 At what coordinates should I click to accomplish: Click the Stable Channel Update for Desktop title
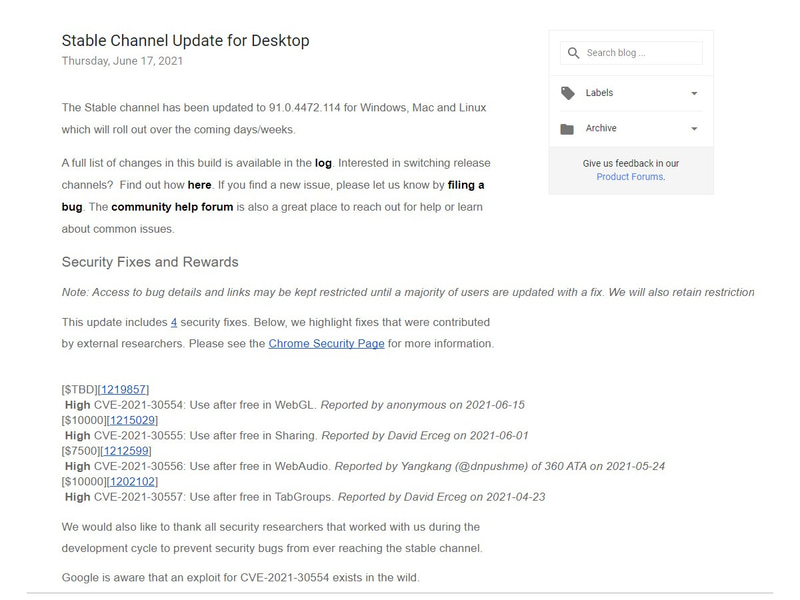click(x=186, y=41)
